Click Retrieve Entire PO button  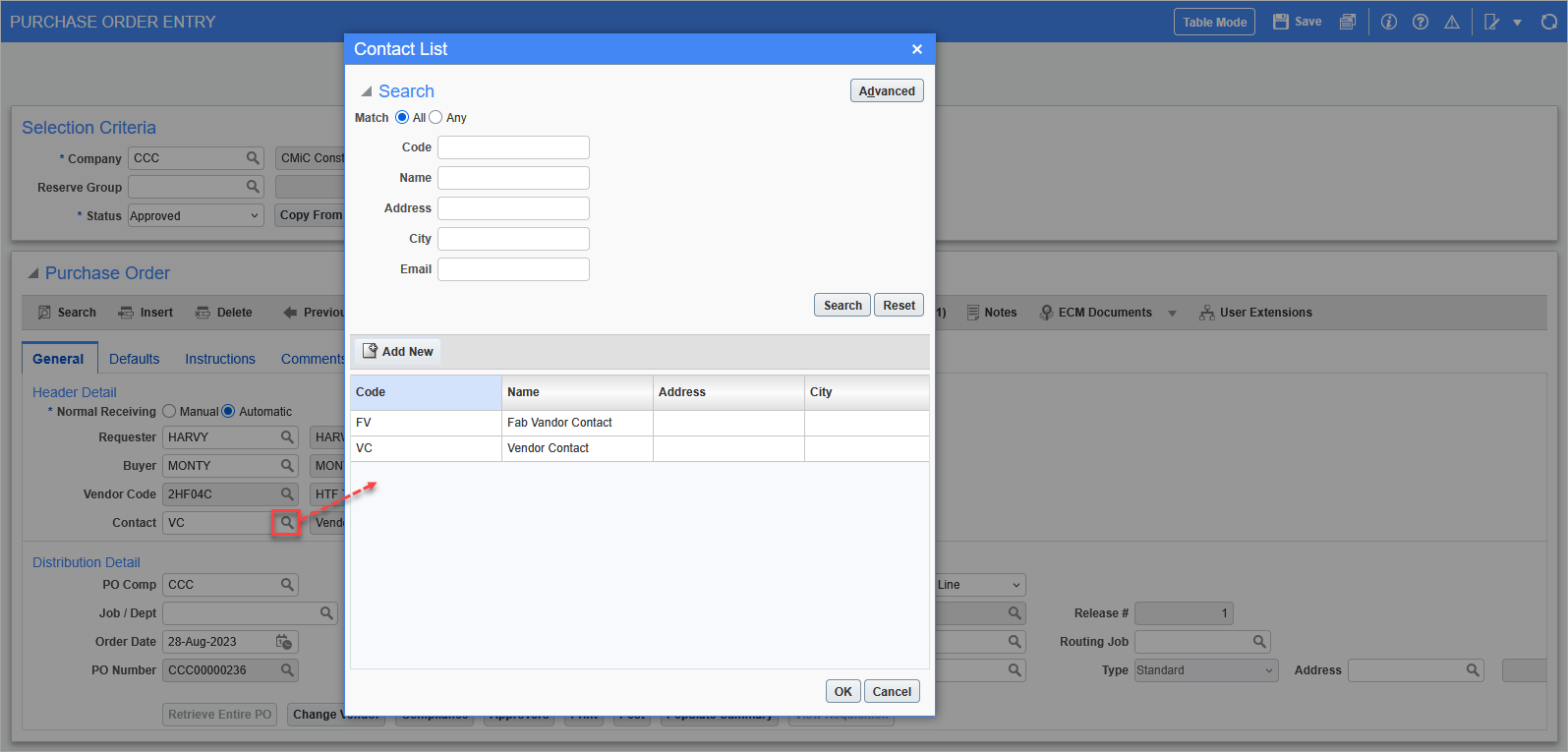click(x=219, y=715)
